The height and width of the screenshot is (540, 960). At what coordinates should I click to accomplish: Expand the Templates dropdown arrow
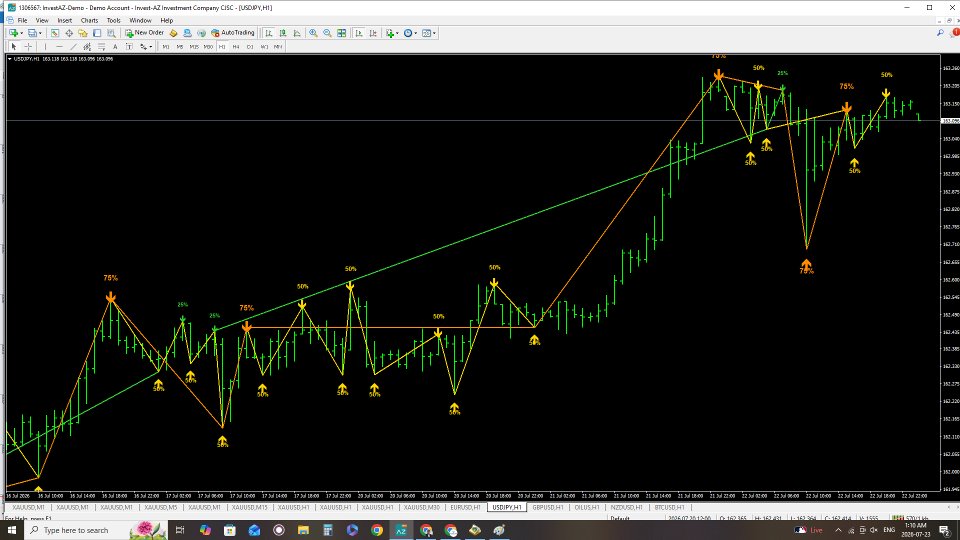pos(435,33)
